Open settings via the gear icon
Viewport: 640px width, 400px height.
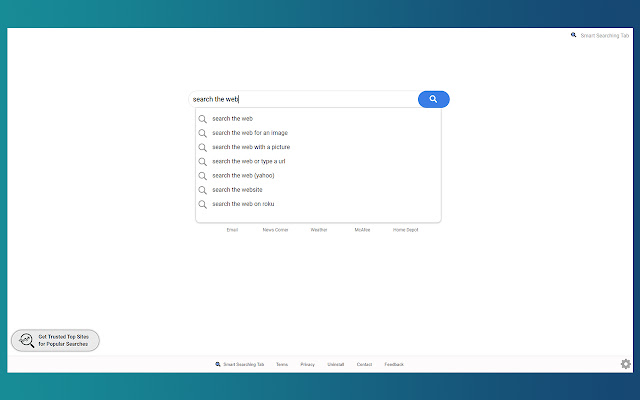[626, 364]
